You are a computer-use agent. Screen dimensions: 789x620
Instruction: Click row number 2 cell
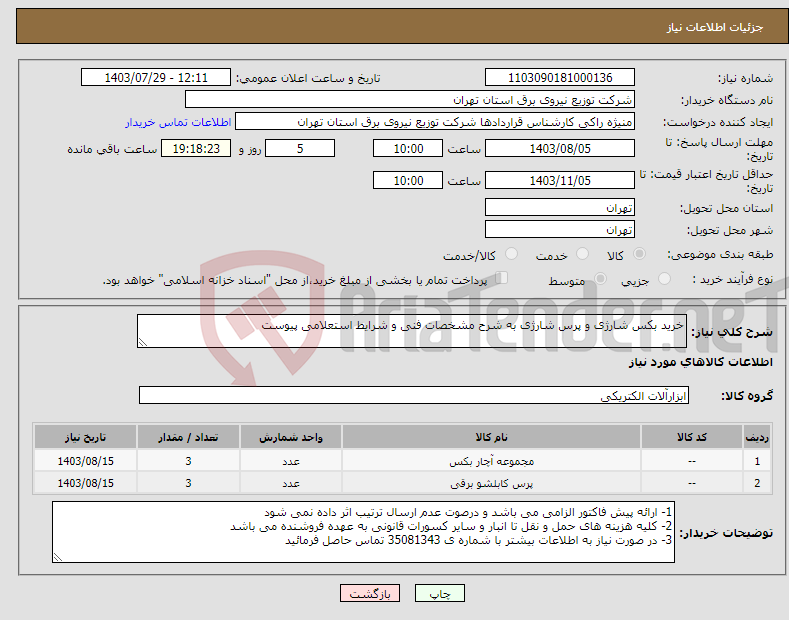coord(757,483)
